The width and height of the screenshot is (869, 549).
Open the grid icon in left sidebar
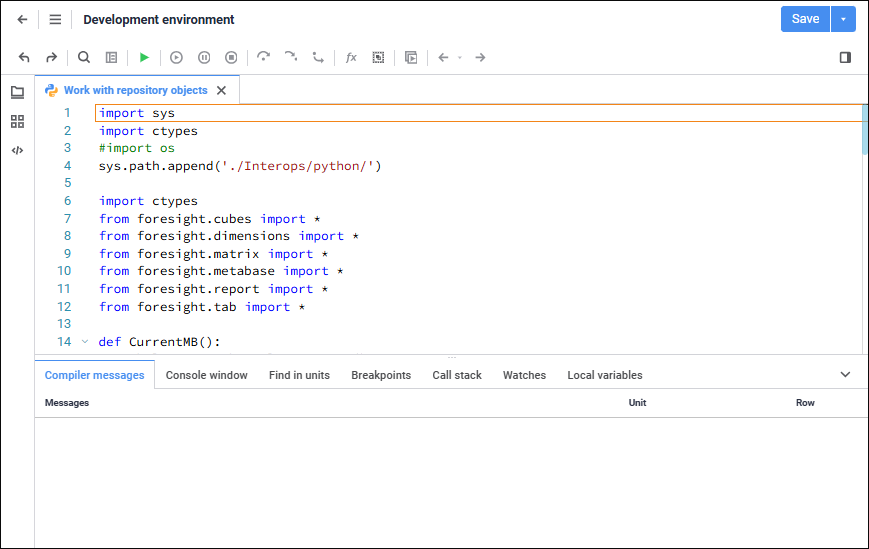click(17, 121)
